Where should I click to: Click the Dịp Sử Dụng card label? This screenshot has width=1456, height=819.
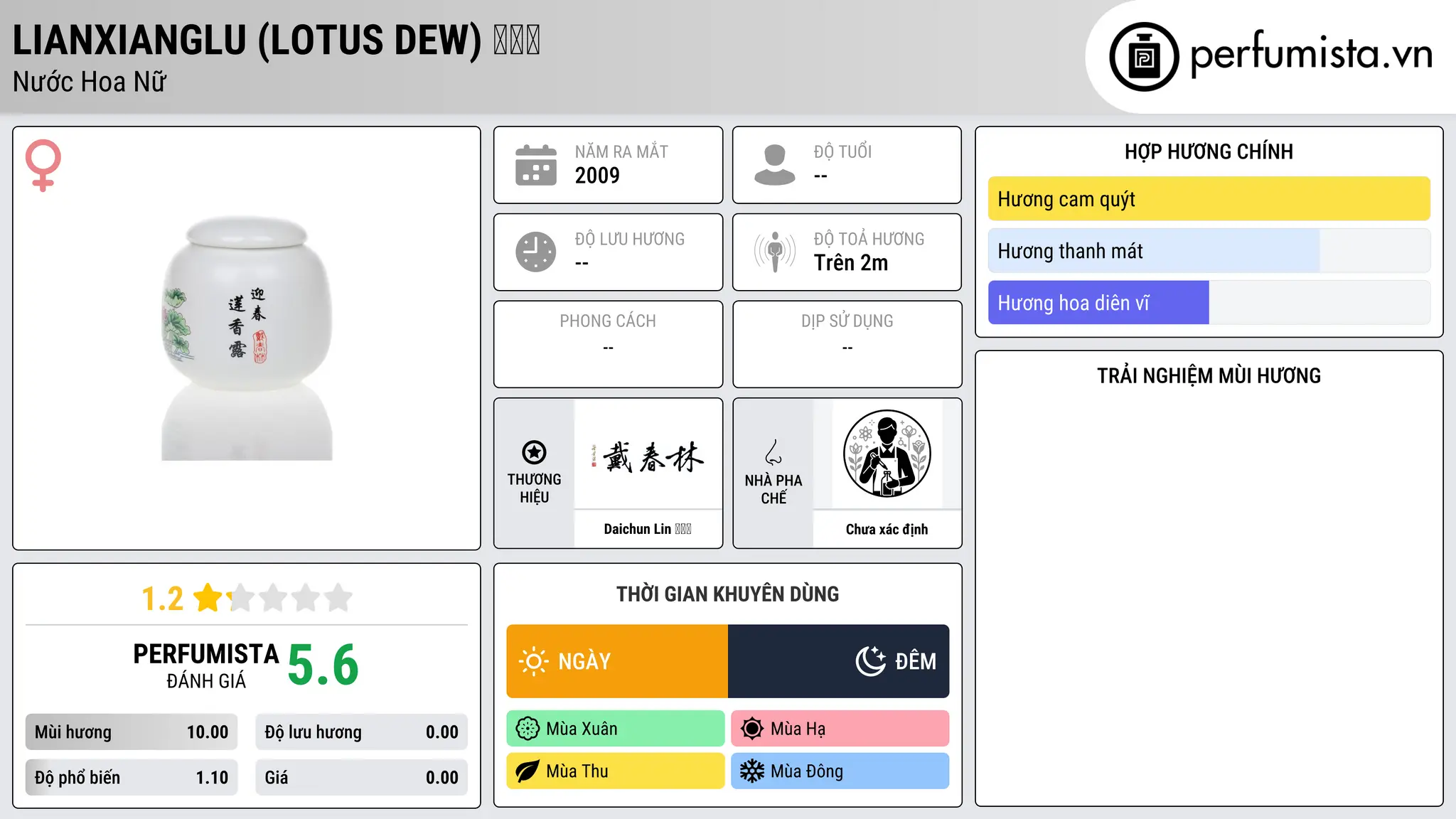(x=847, y=321)
